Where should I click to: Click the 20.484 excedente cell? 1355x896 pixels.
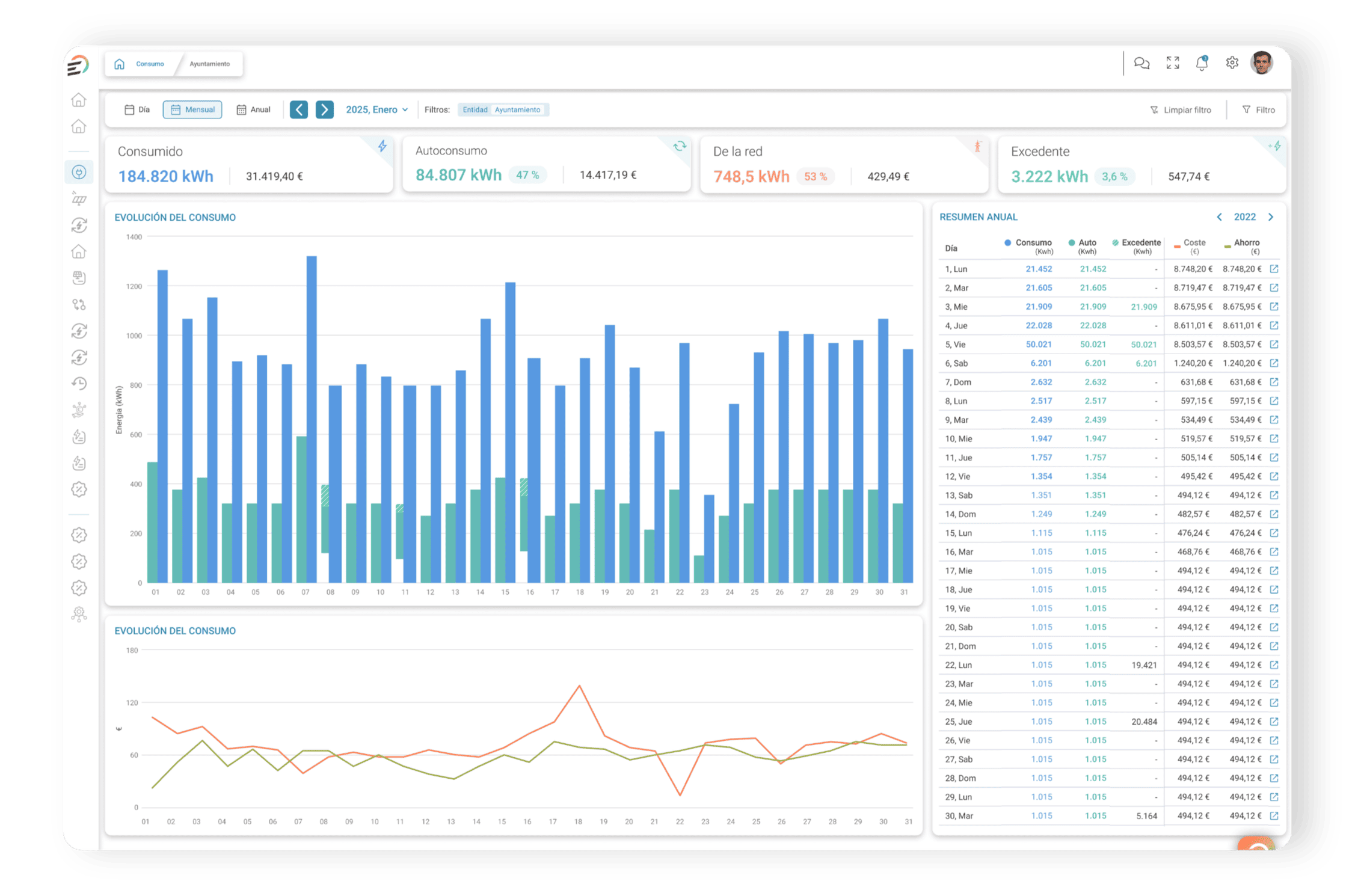[x=1144, y=722]
